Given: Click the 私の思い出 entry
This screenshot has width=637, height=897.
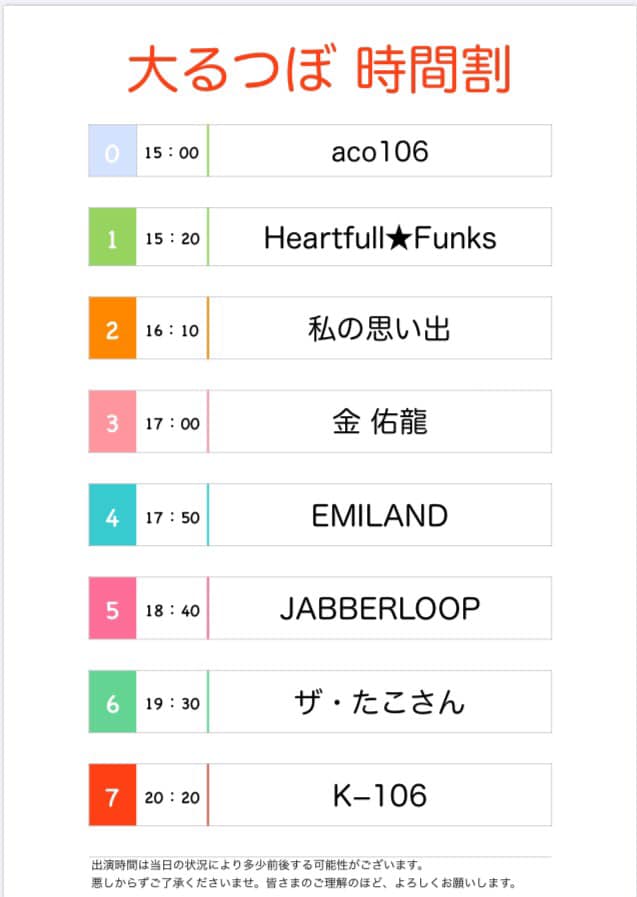Looking at the screenshot, I should coord(379,328).
